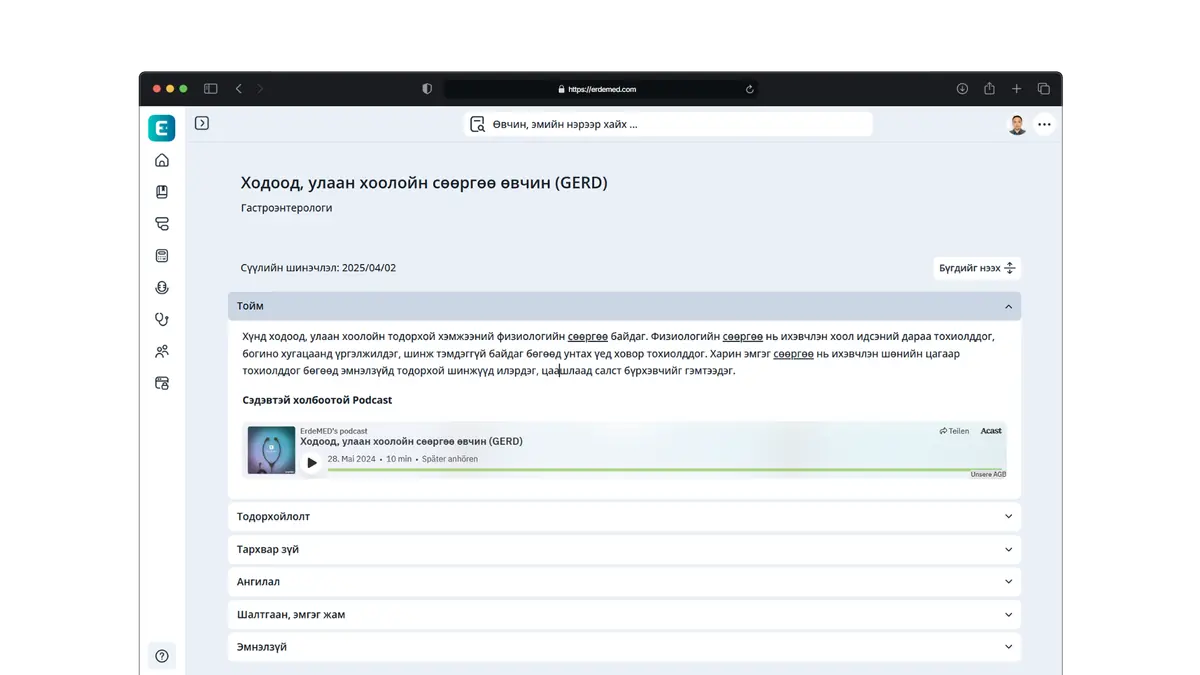Viewport: 1200px width, 675px height.
Task: Open the Home icon in sidebar
Action: tap(162, 160)
